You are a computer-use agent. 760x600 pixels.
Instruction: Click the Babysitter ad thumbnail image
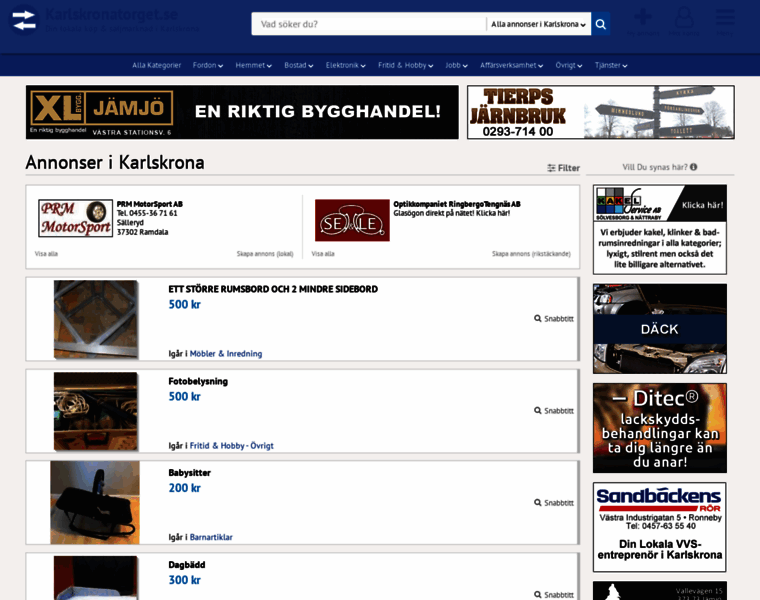pos(95,503)
